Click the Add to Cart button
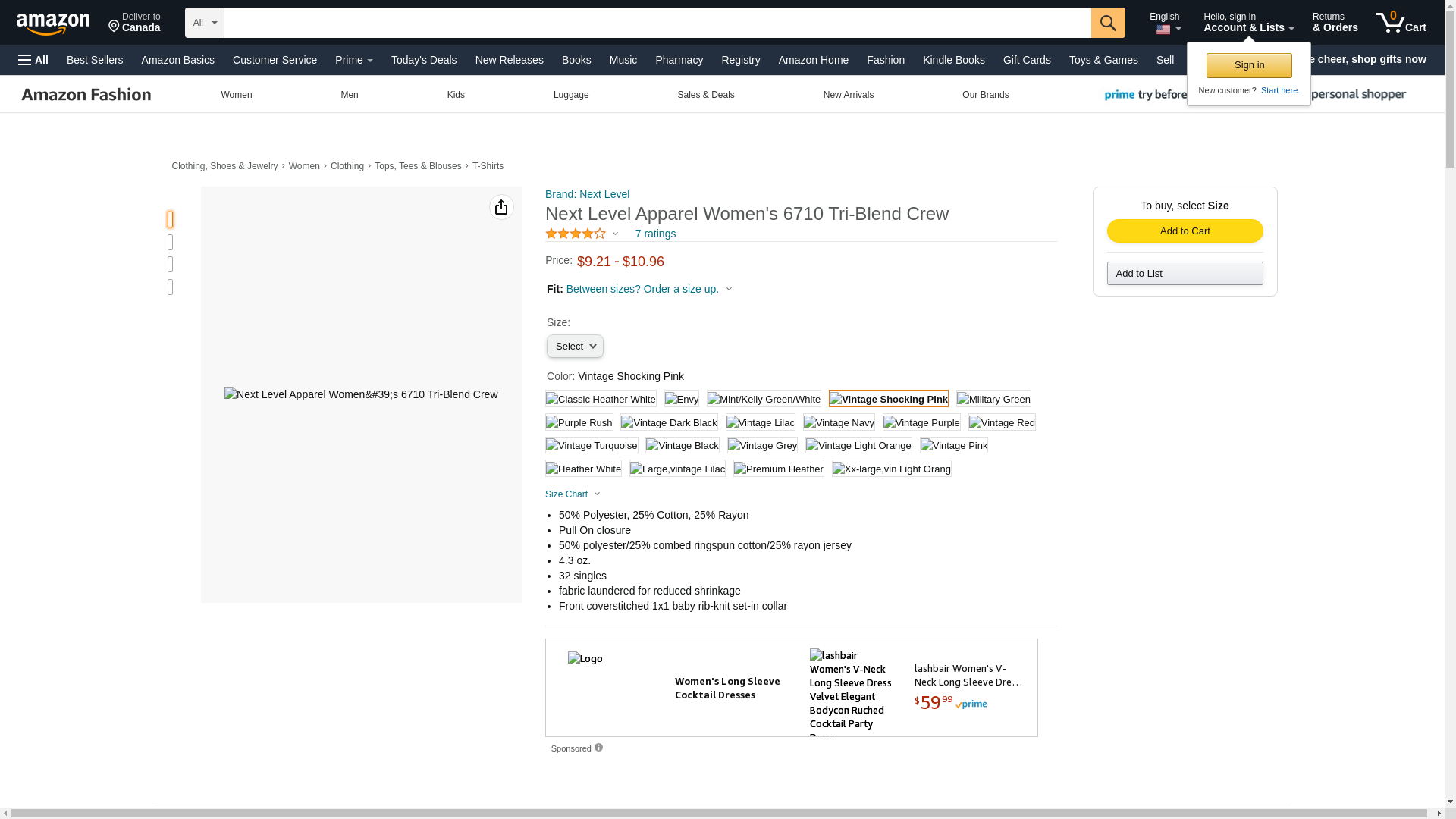The image size is (1456, 819). coord(1185,231)
